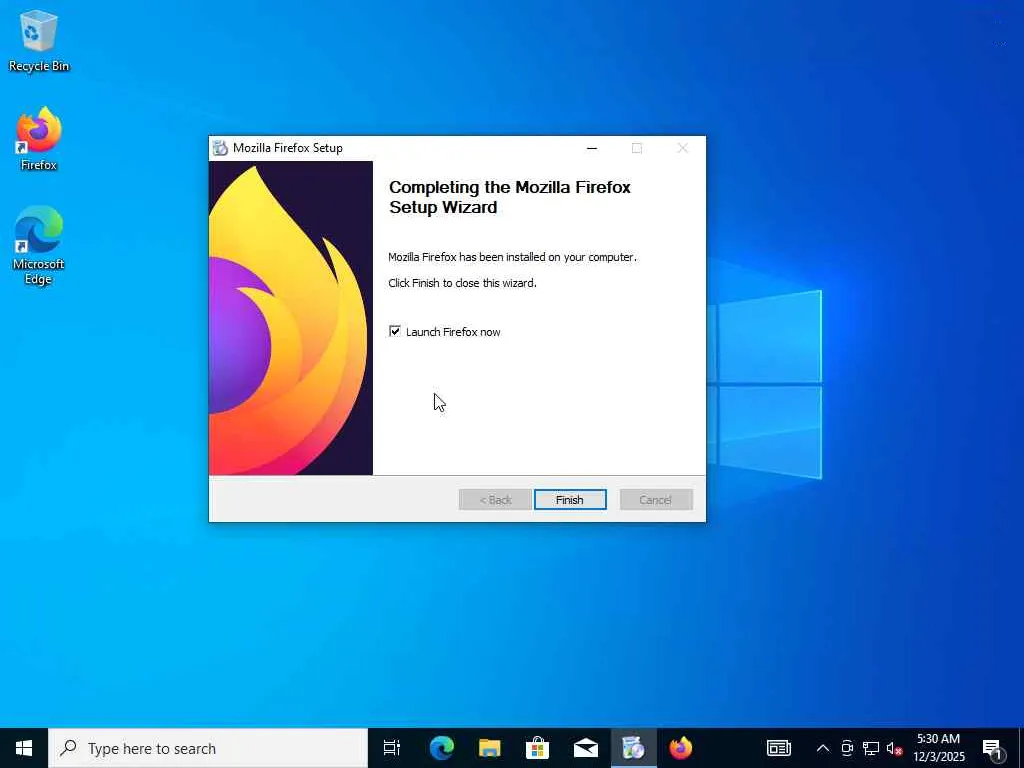The image size is (1024, 768).
Task: Expand the hidden system tray icons chevron
Action: (823, 748)
